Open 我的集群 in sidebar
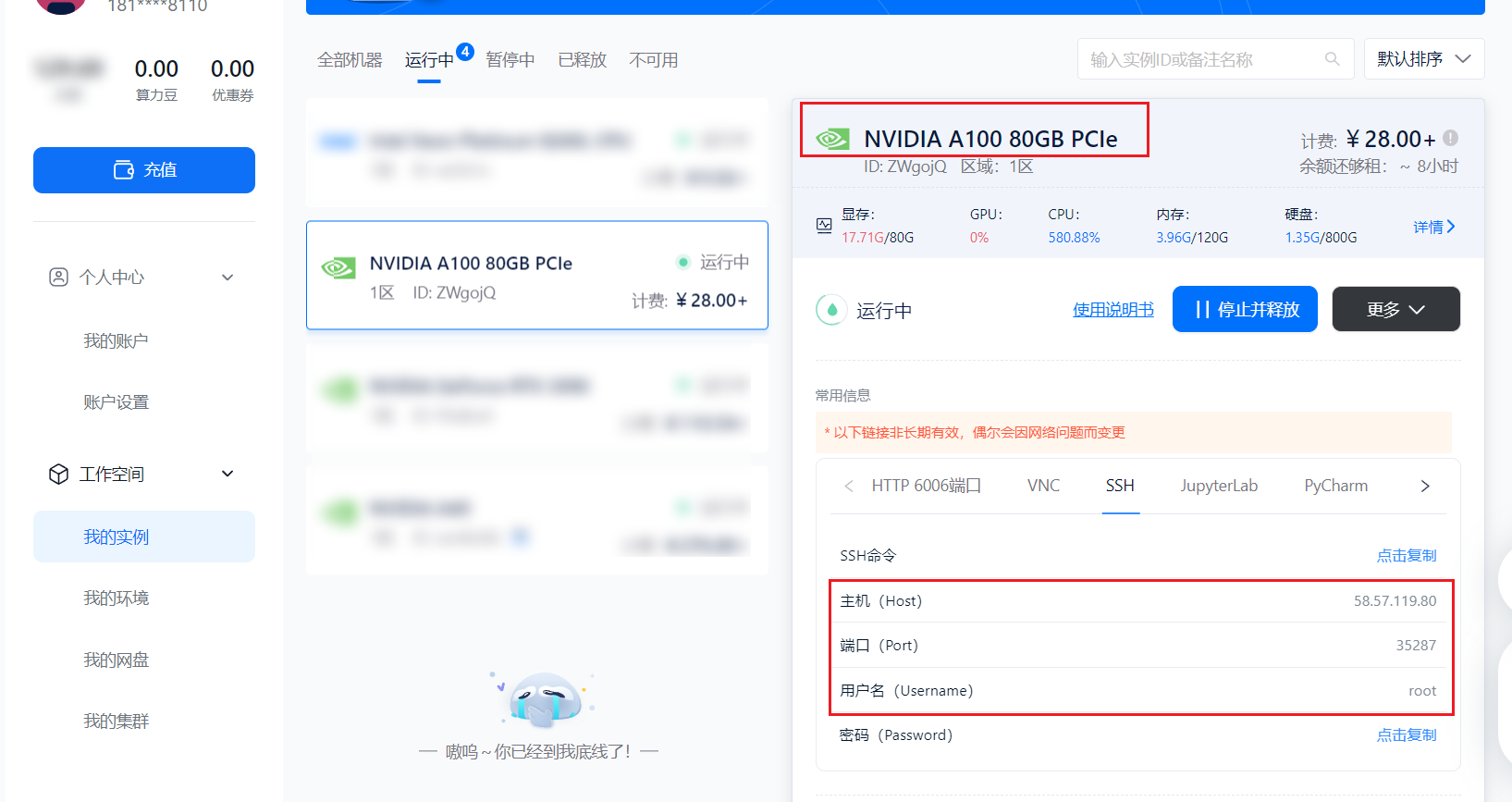 pyautogui.click(x=116, y=722)
